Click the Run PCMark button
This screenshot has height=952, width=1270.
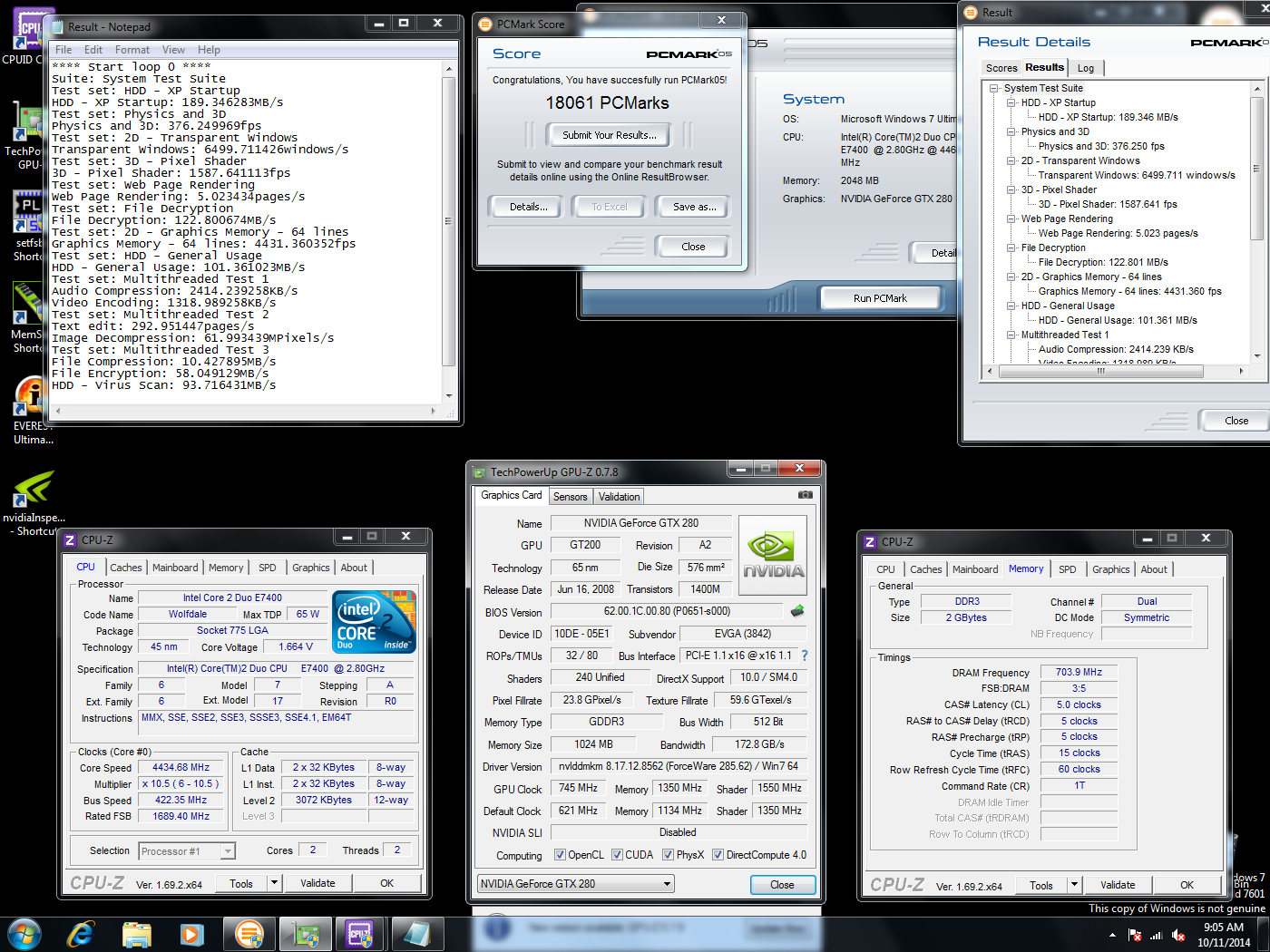click(880, 298)
